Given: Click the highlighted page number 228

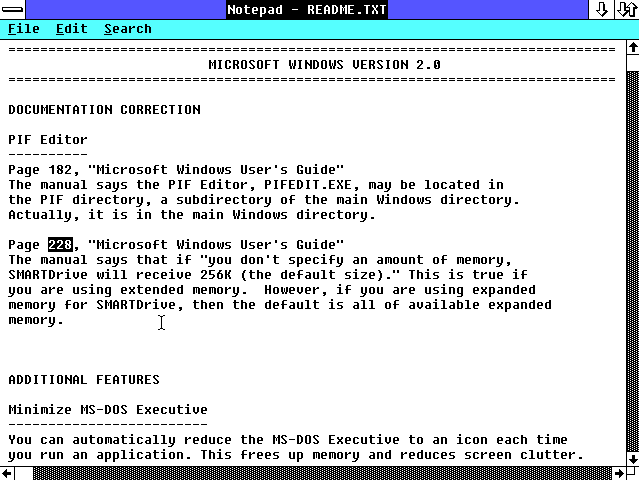Looking at the screenshot, I should tap(60, 244).
